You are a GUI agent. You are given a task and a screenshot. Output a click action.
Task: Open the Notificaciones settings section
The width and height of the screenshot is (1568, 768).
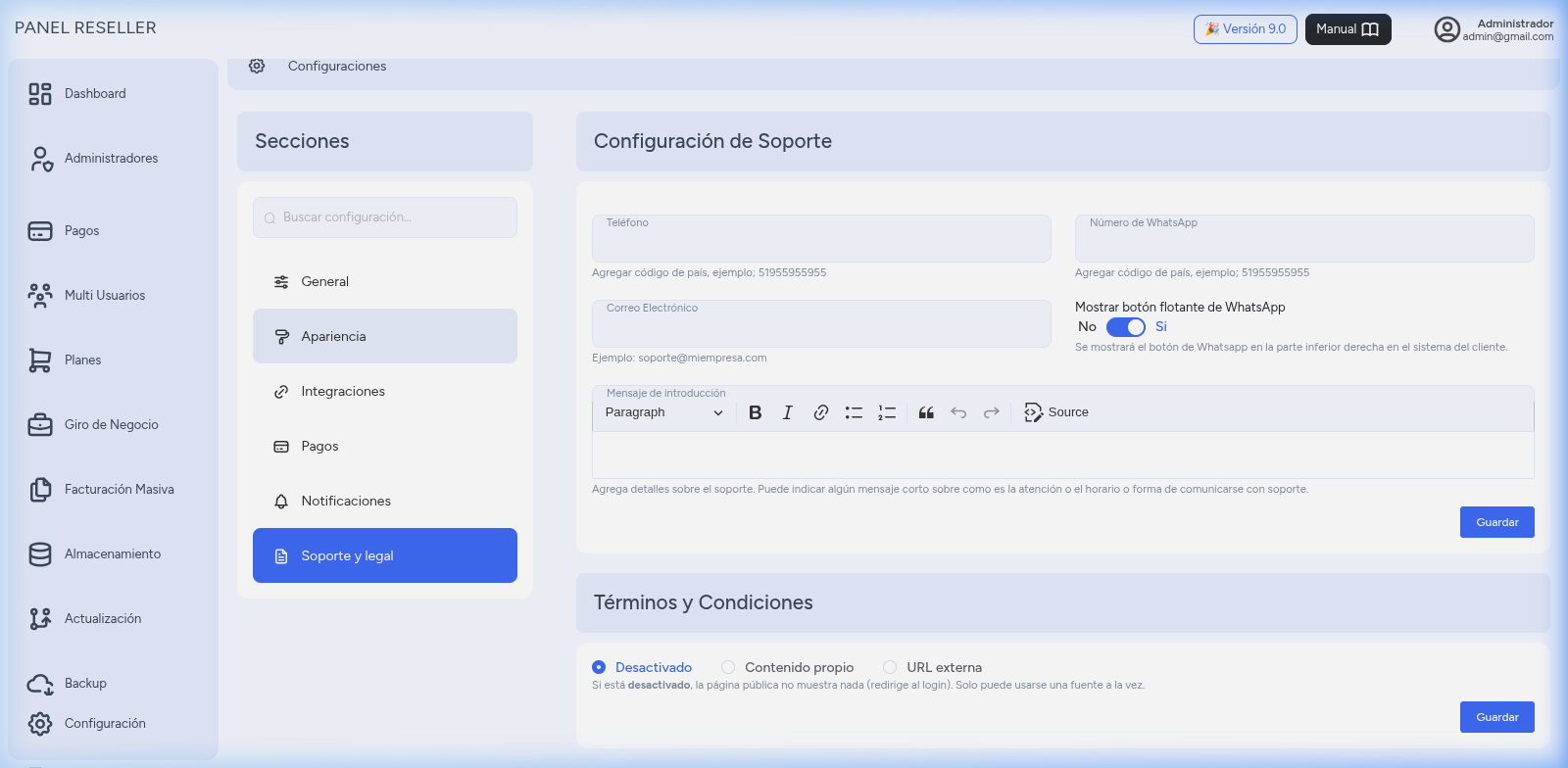click(x=385, y=501)
